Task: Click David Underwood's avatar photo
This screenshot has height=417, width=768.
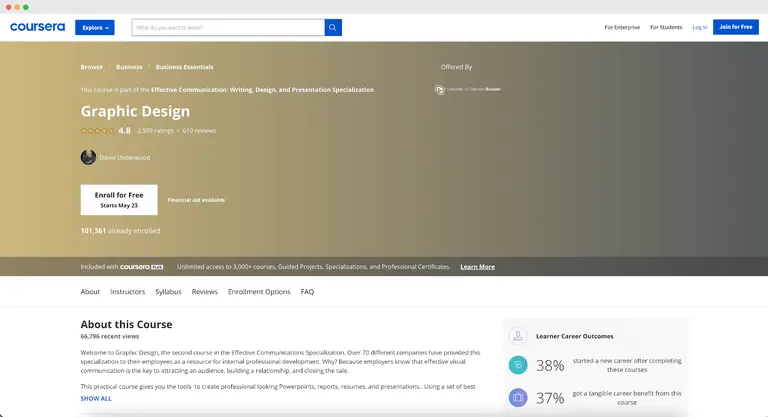Action: (x=88, y=157)
